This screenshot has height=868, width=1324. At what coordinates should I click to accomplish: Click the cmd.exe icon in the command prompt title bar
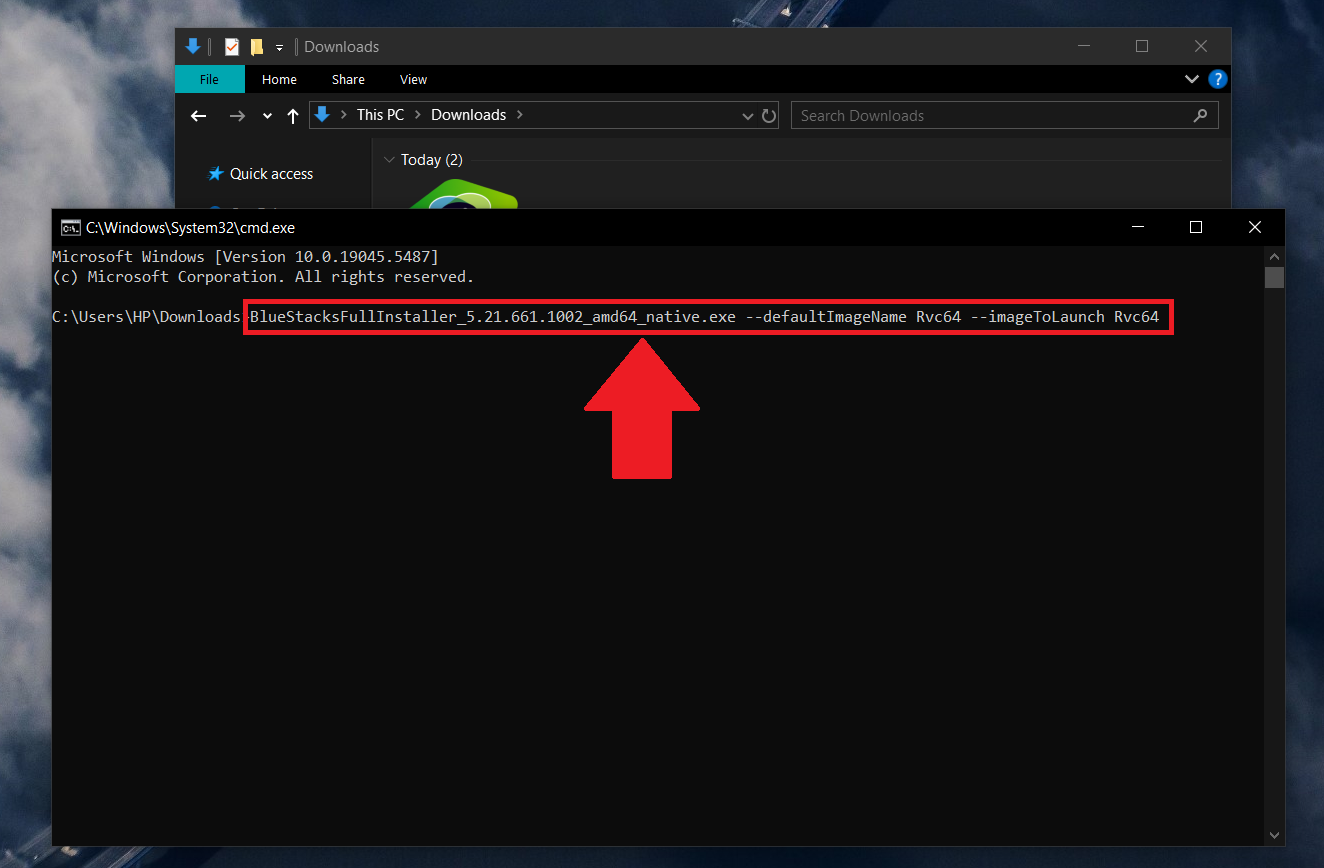[x=69, y=227]
